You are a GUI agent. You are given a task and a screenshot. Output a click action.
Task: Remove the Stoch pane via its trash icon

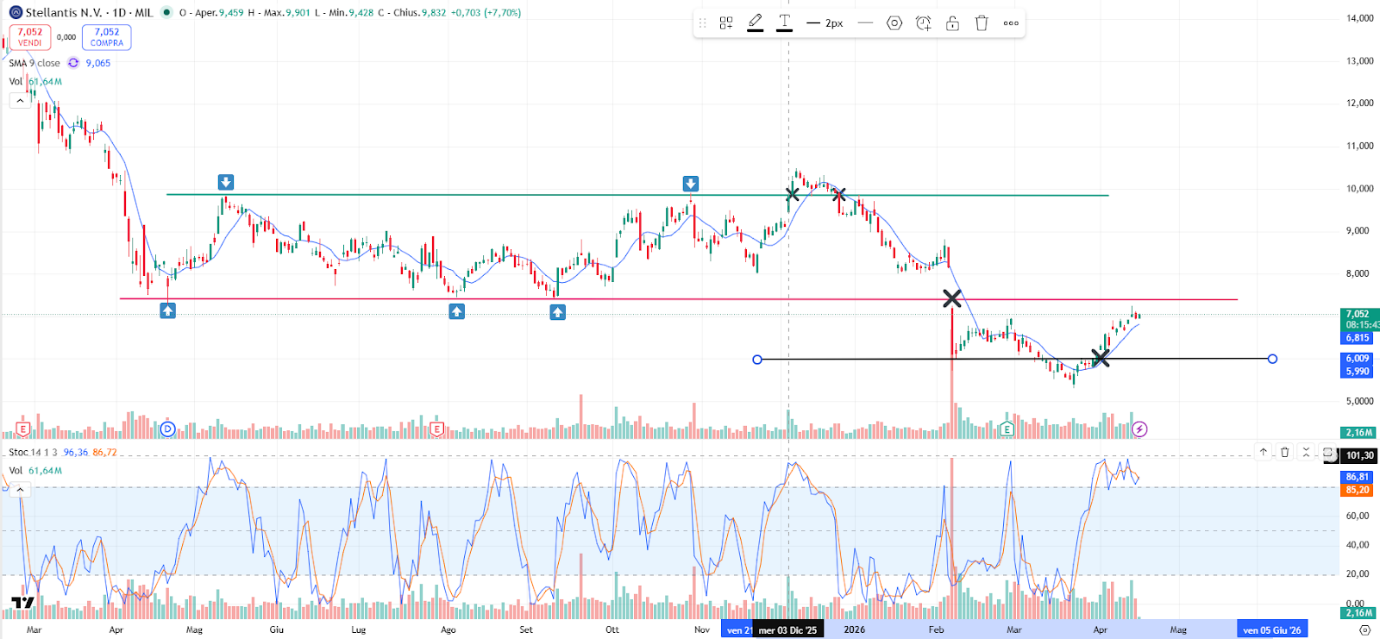pos(1285,452)
